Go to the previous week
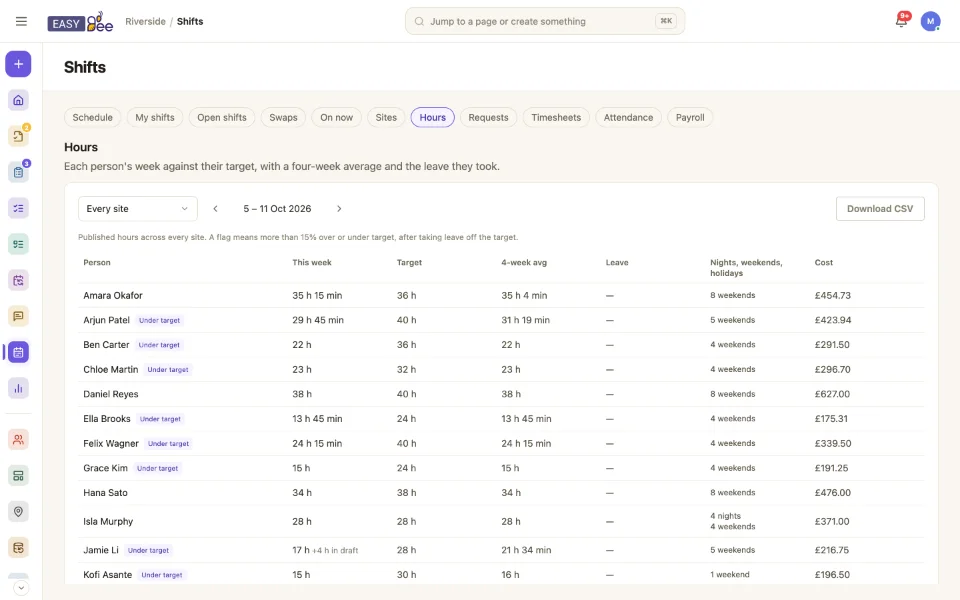960x600 pixels. (x=216, y=209)
